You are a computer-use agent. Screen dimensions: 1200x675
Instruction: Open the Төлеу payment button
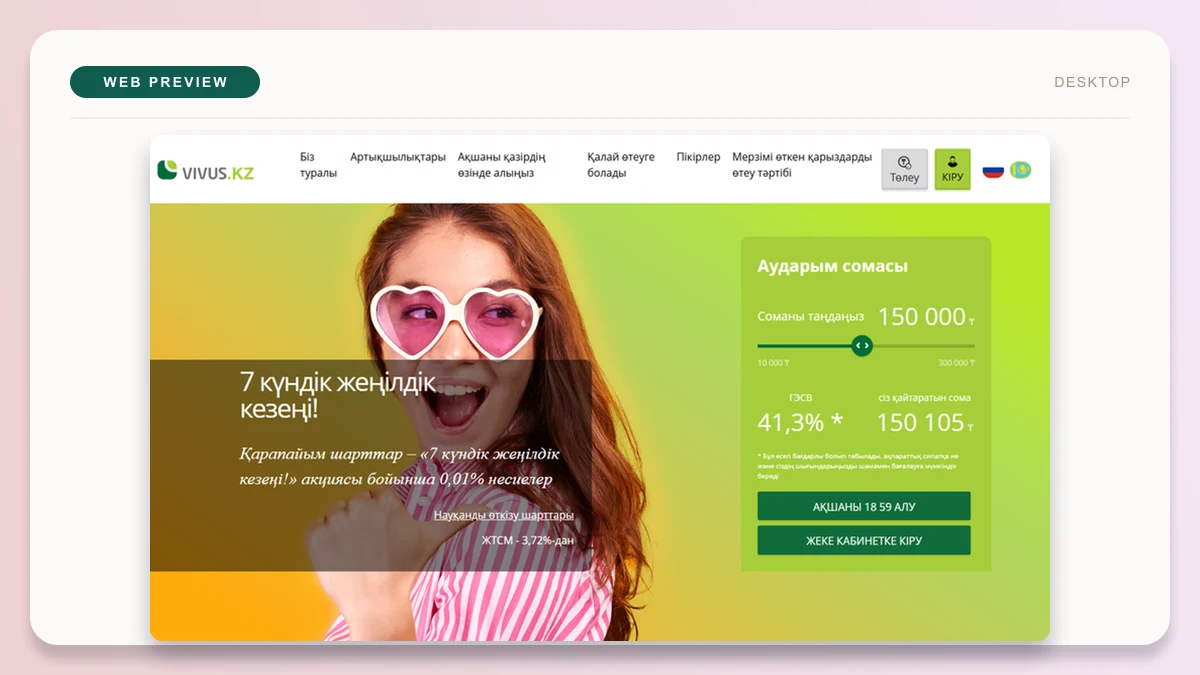click(x=904, y=170)
